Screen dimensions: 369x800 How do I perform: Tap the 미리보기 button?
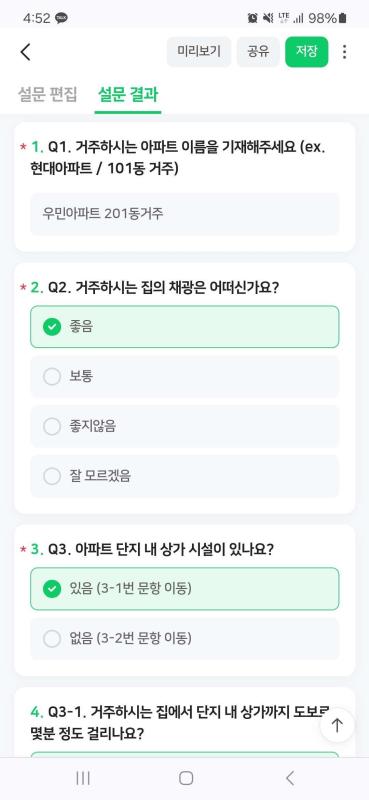coord(199,52)
